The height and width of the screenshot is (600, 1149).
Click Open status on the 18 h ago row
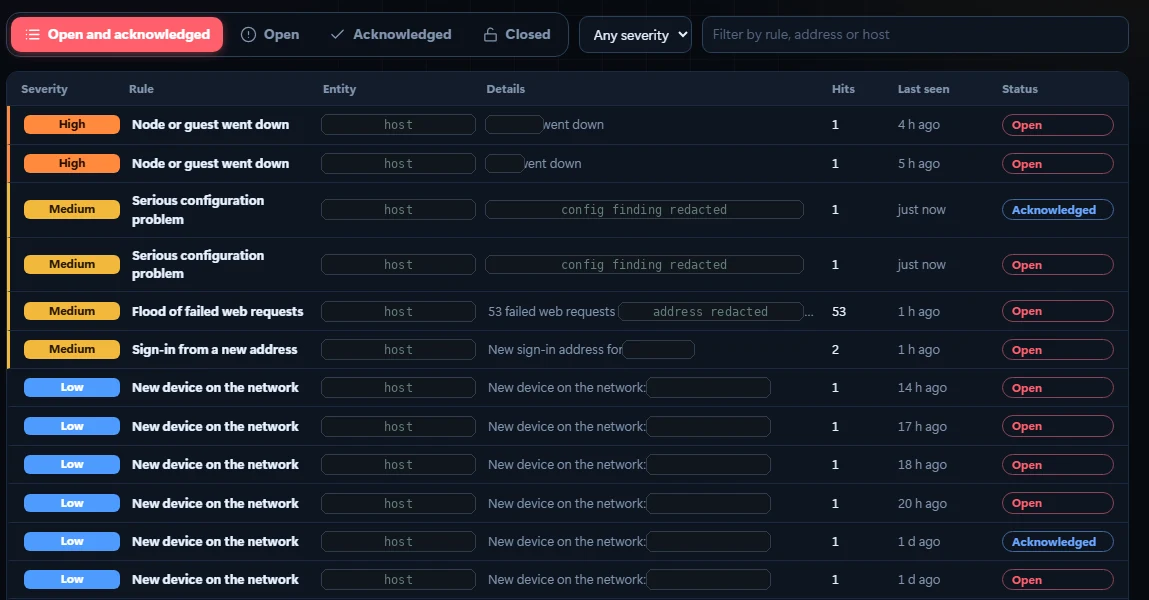tap(1057, 464)
